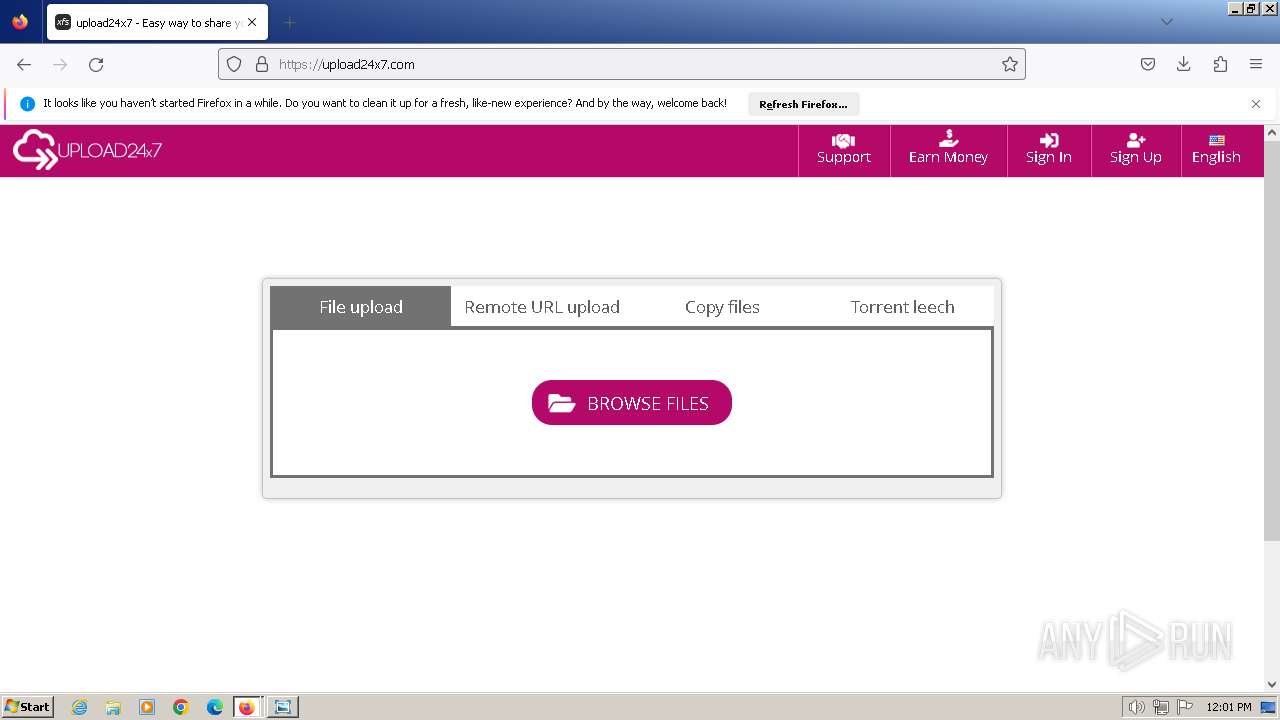Open the media player taskbar icon
Viewport: 1280px width, 720px height.
147,707
